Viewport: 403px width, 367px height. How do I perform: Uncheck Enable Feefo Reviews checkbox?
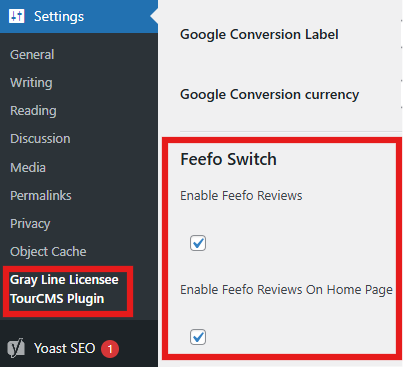(198, 243)
